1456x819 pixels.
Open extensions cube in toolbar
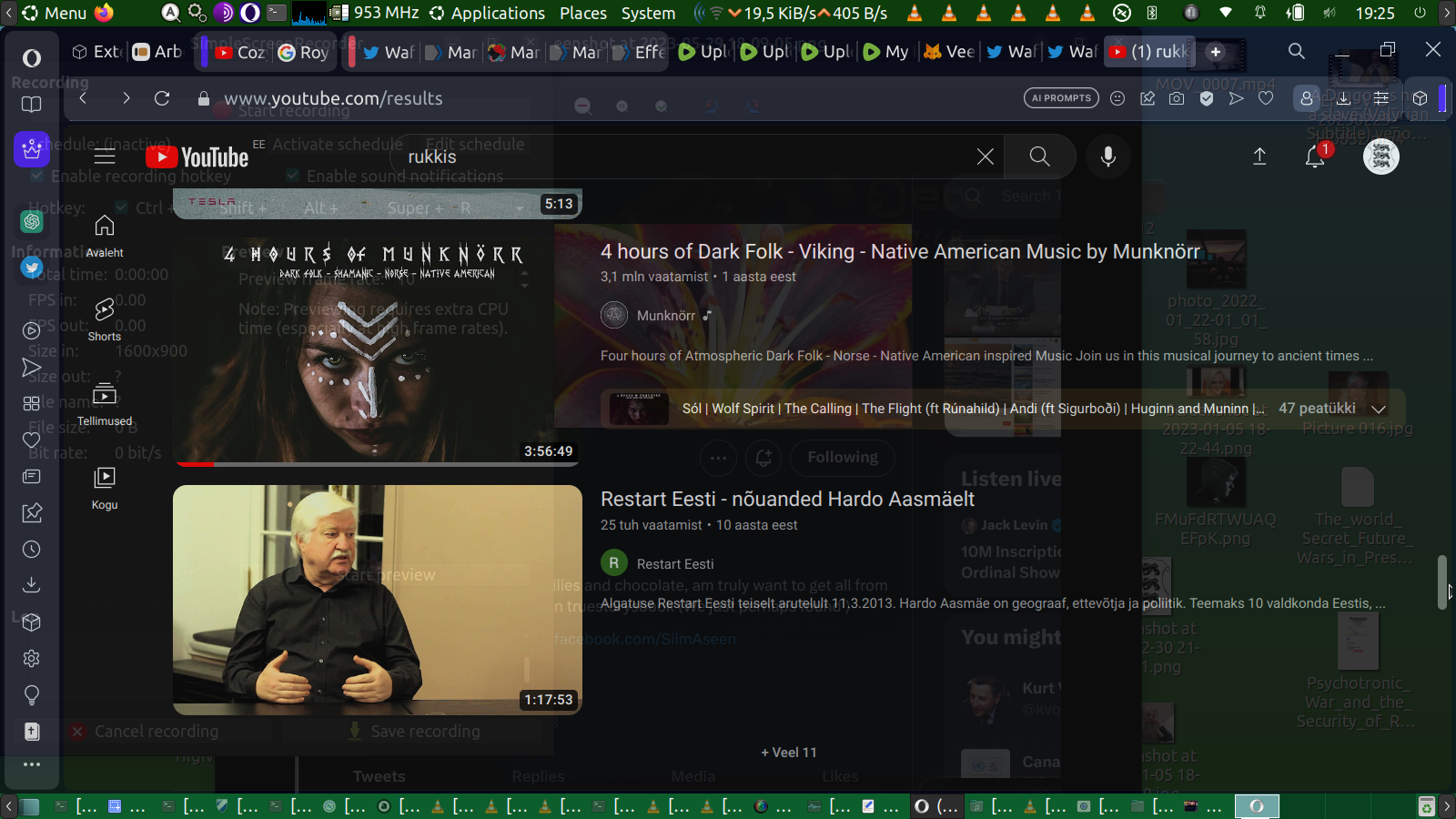pos(1421,98)
